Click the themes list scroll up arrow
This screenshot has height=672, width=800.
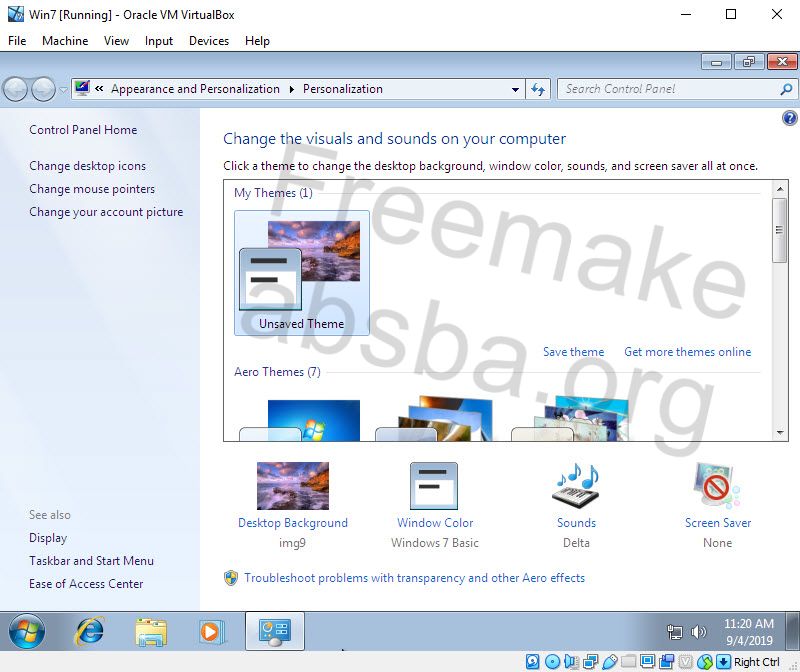pos(780,189)
